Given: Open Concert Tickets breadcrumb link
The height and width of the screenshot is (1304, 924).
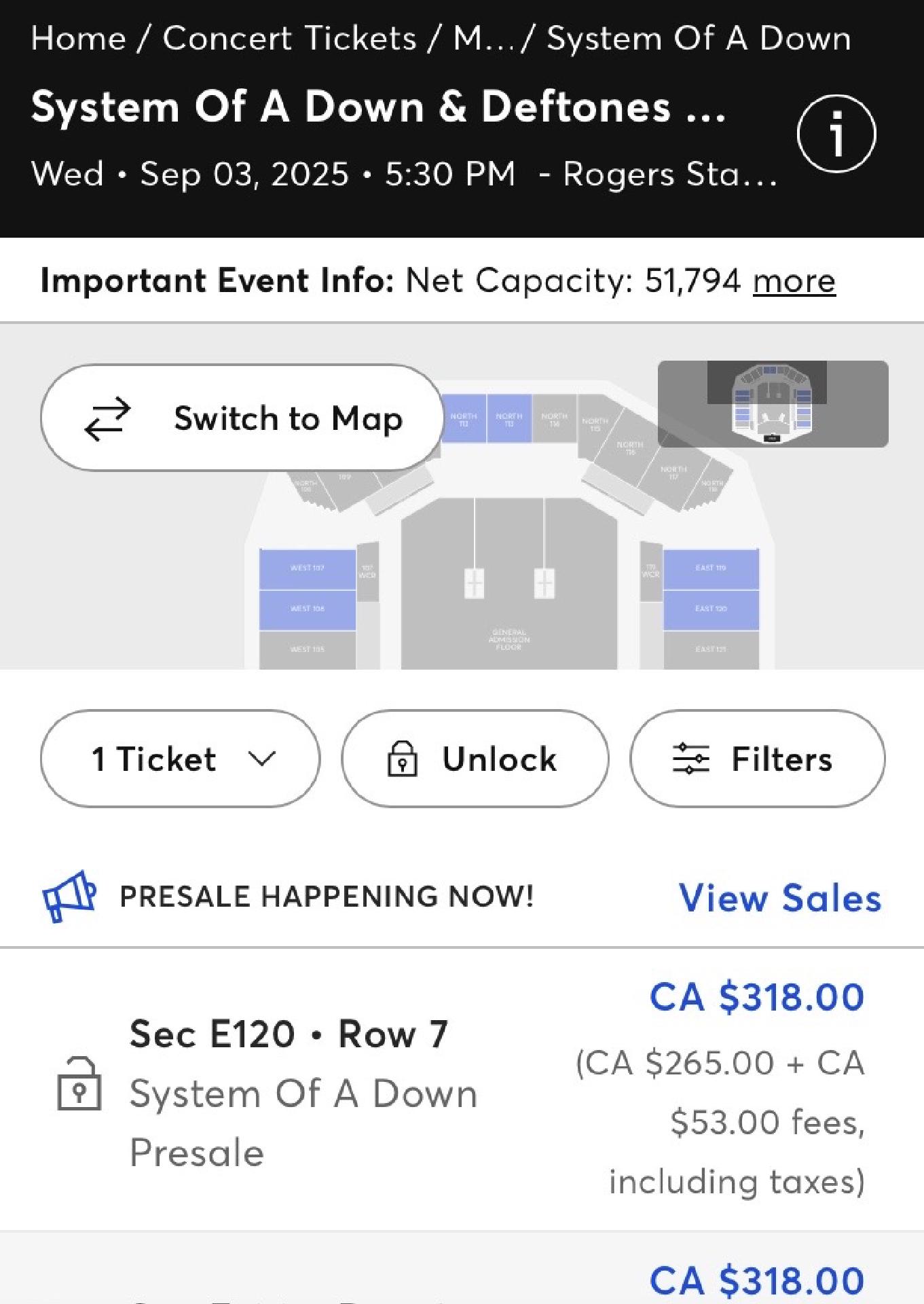Looking at the screenshot, I should pyautogui.click(x=289, y=38).
